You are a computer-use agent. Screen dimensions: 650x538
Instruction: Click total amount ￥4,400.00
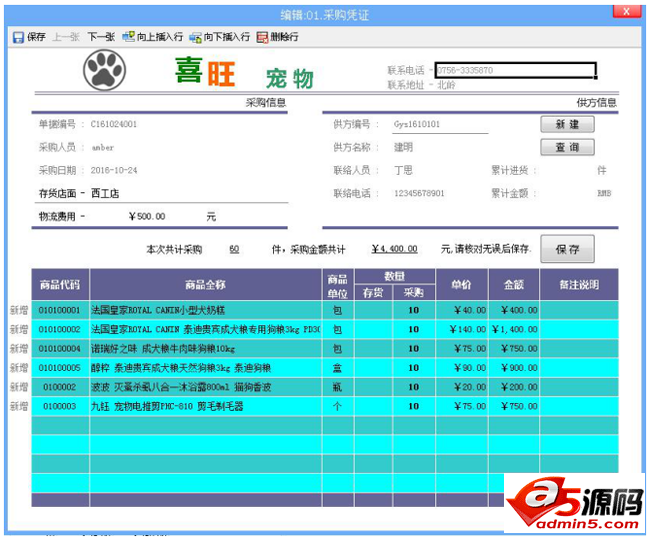395,249
